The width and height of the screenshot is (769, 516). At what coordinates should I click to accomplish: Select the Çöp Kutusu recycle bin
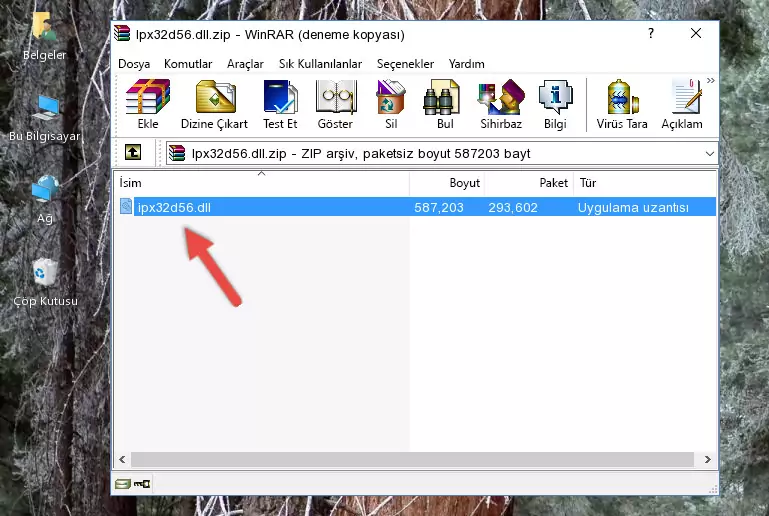click(45, 283)
